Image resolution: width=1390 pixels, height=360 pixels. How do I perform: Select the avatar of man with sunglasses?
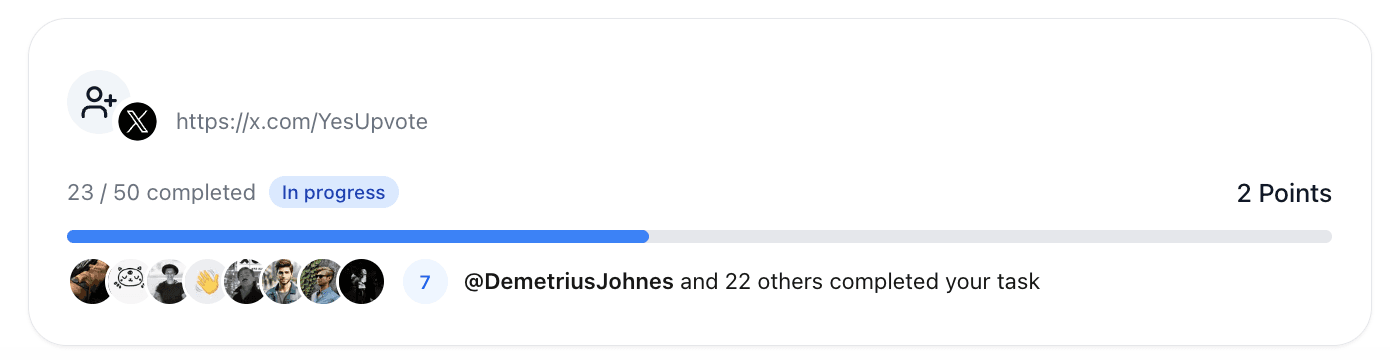click(322, 282)
